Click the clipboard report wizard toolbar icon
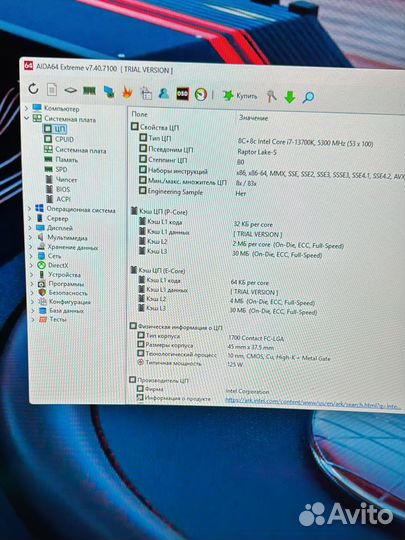The width and height of the screenshot is (405, 540). [146, 93]
